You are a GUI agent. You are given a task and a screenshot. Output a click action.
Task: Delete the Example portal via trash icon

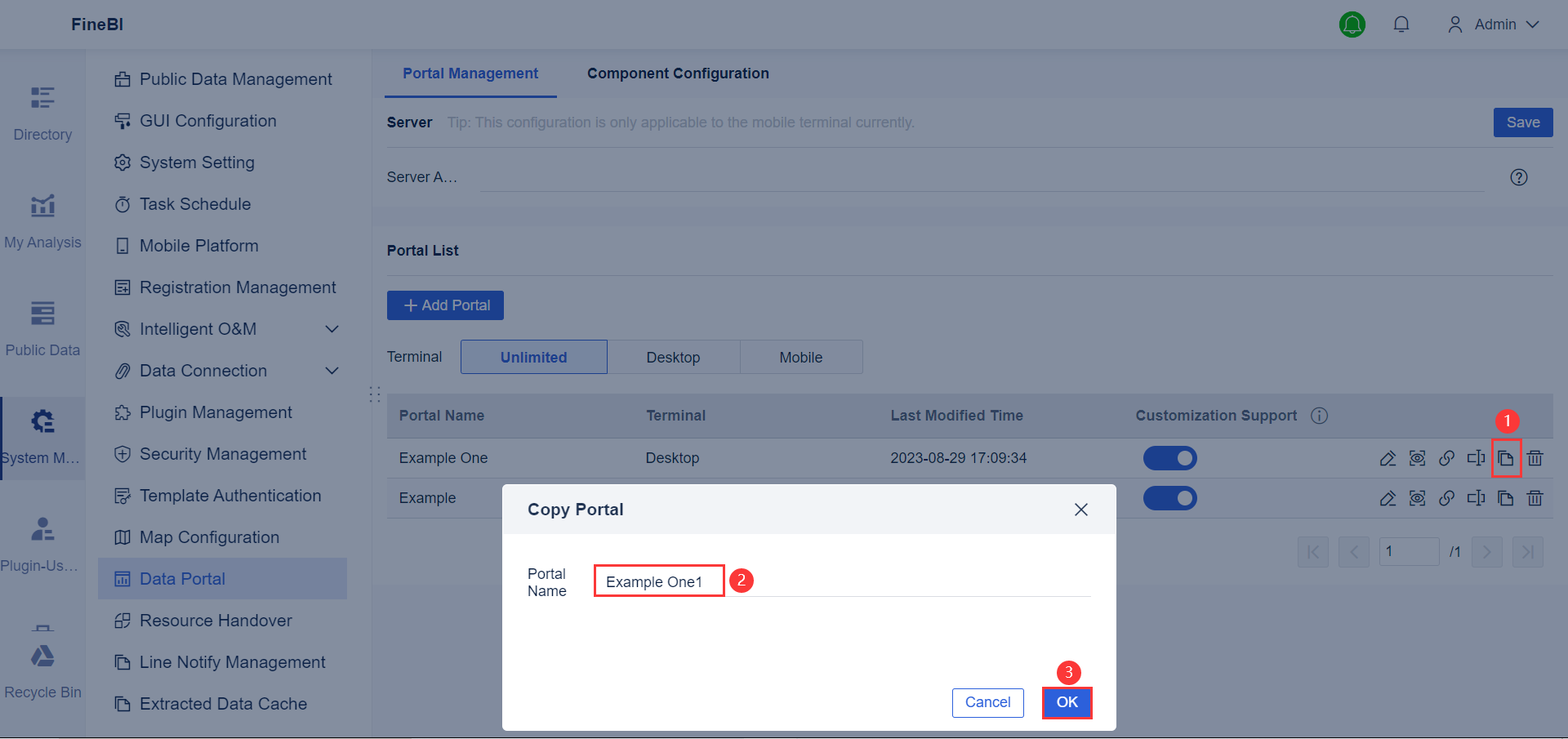tap(1535, 498)
